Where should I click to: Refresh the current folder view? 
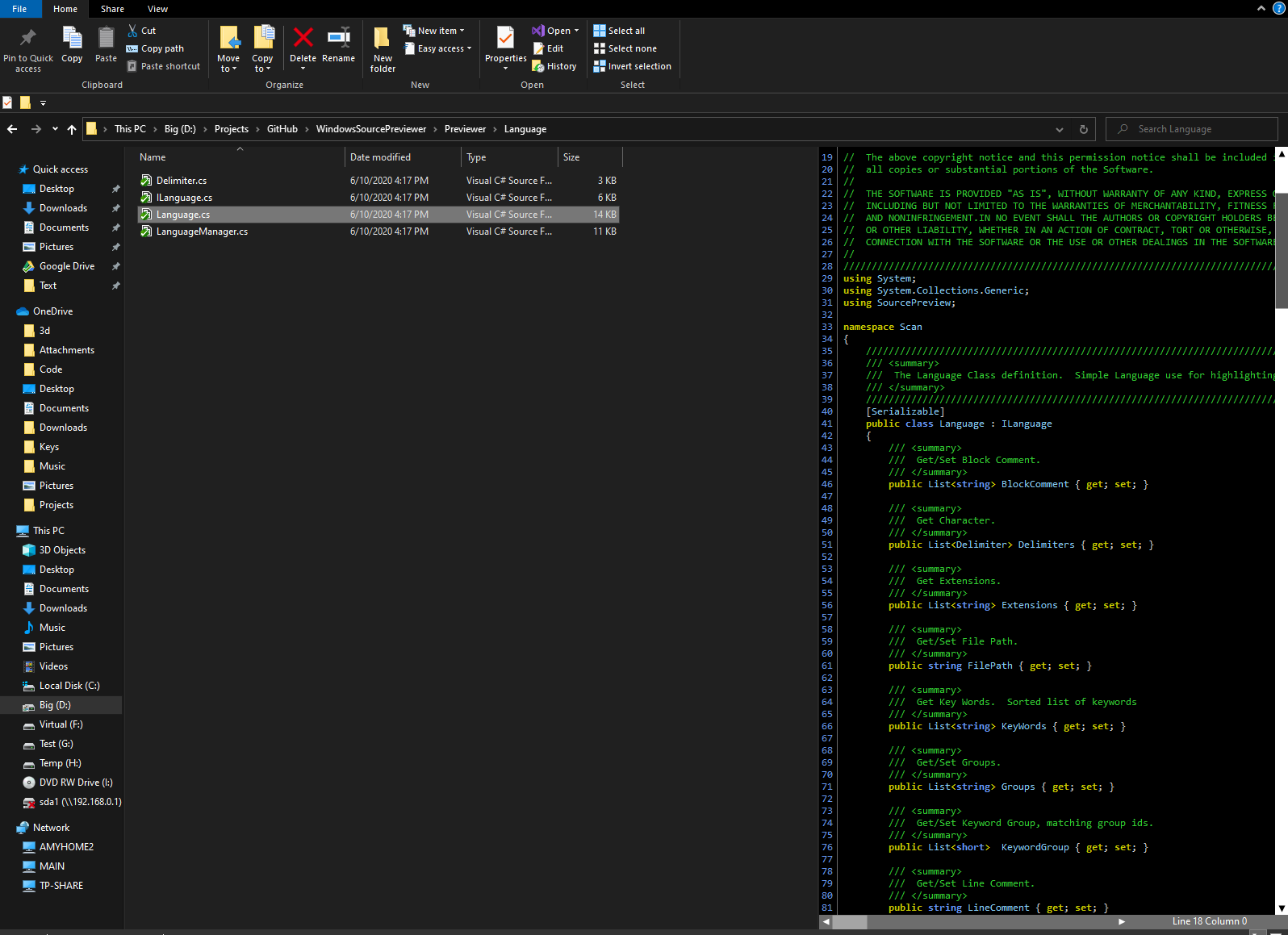point(1083,129)
